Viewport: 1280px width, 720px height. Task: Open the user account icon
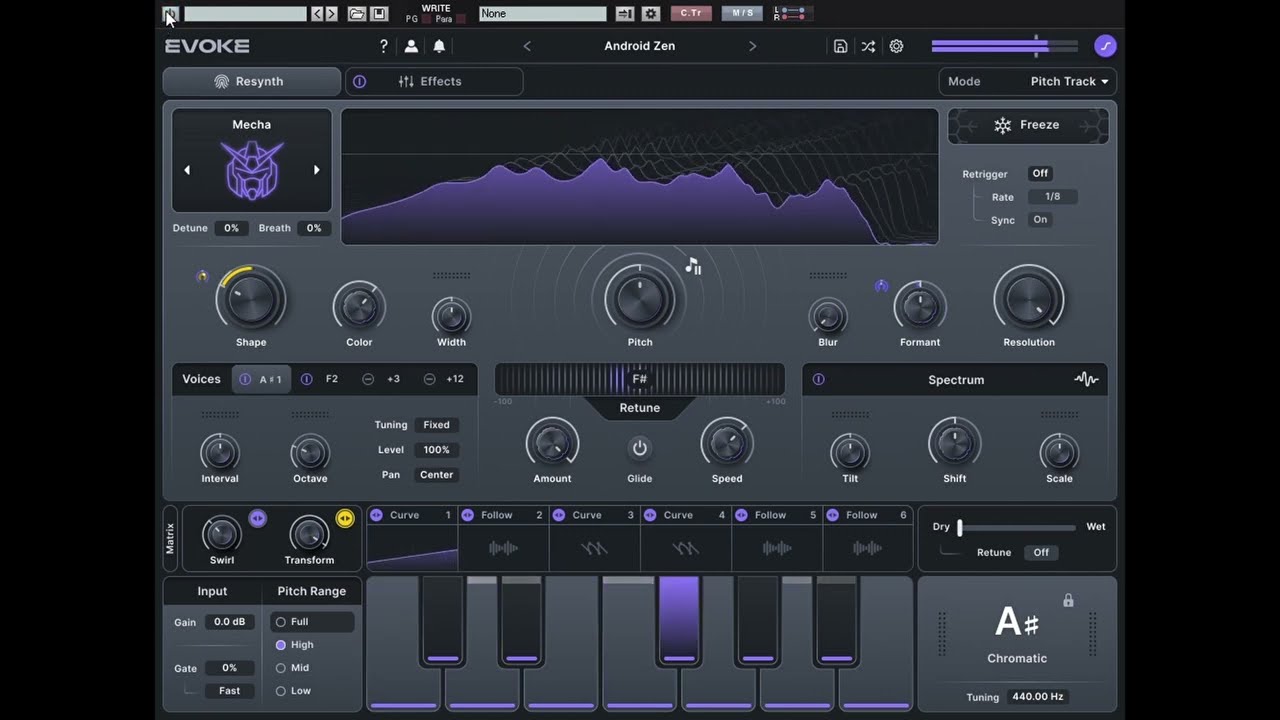411,46
